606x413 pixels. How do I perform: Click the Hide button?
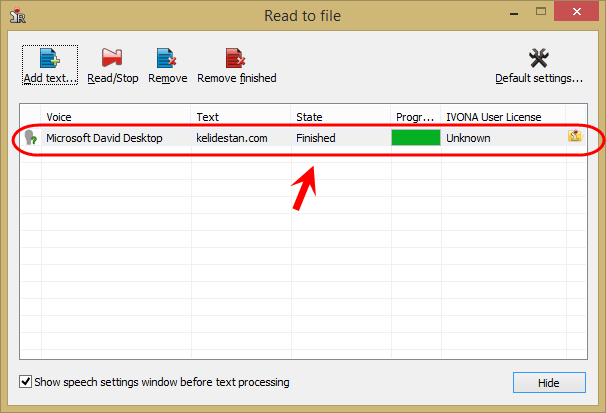[x=549, y=382]
